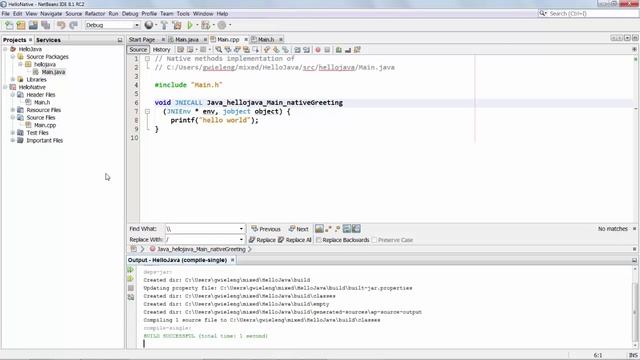Expand the Resource Files node
The height and width of the screenshot is (360, 640).
click(13, 110)
